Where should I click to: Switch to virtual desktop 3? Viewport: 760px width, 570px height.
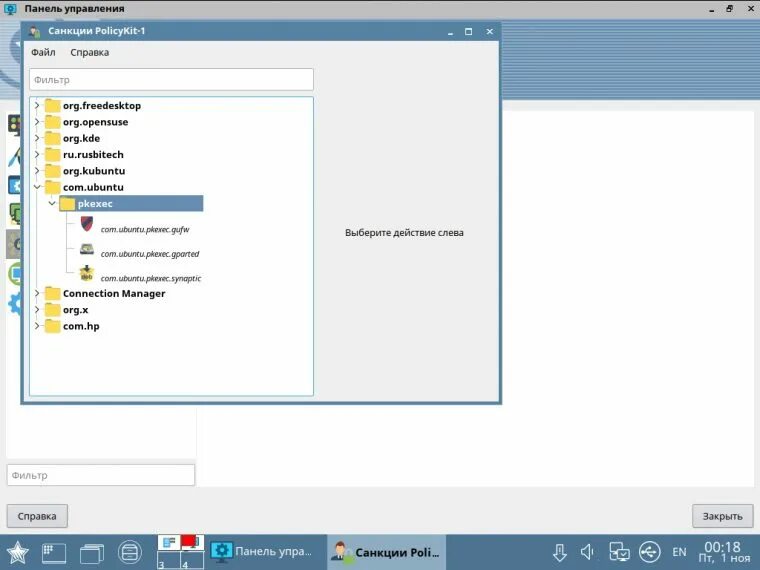(168, 560)
